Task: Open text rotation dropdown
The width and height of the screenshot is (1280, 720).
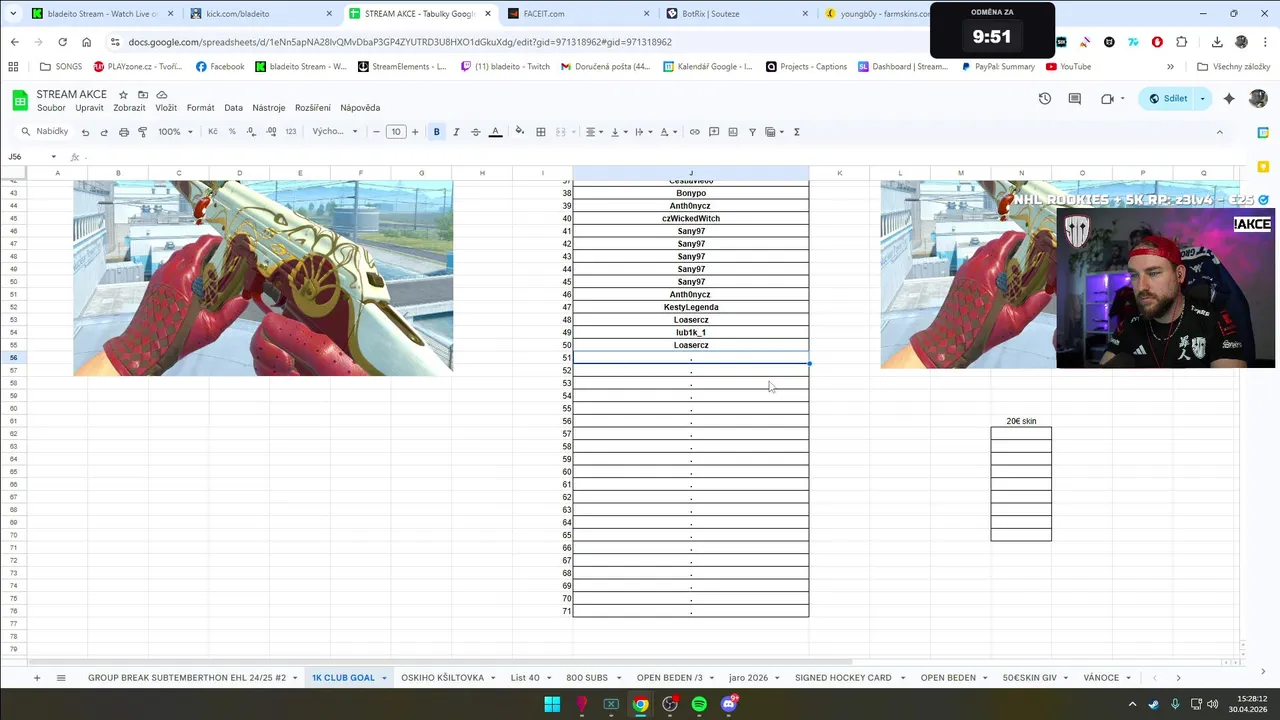Action: tap(668, 132)
